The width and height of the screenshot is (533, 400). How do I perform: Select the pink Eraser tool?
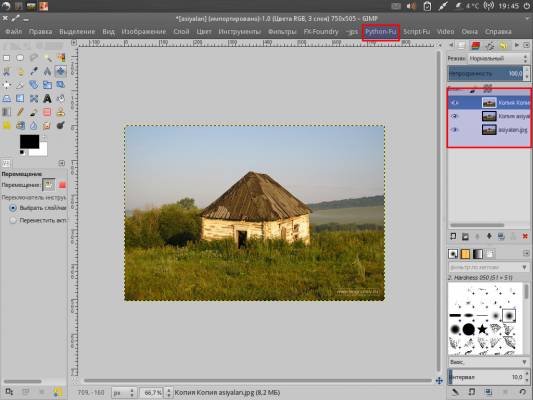[47, 112]
